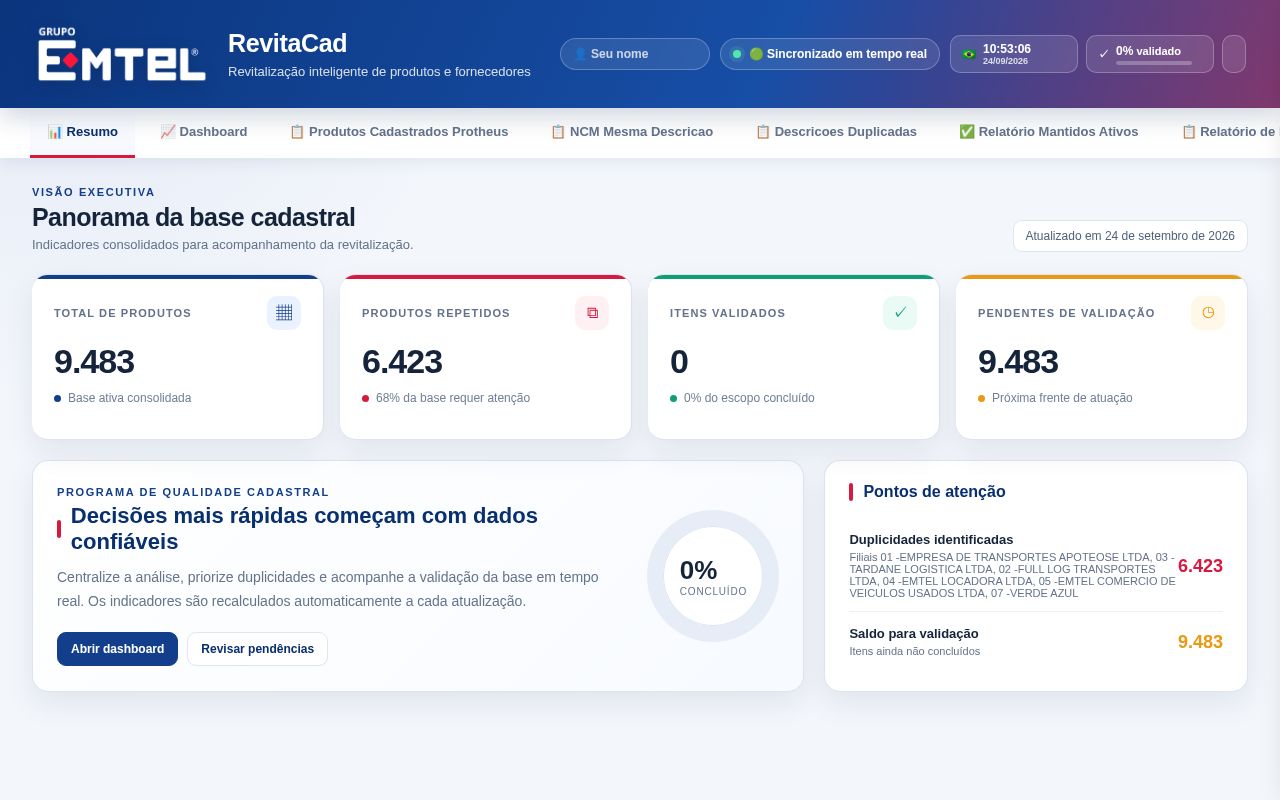This screenshot has height=800, width=1280.
Task: Click the Panorama da base cadastral heading
Action: pos(194,217)
